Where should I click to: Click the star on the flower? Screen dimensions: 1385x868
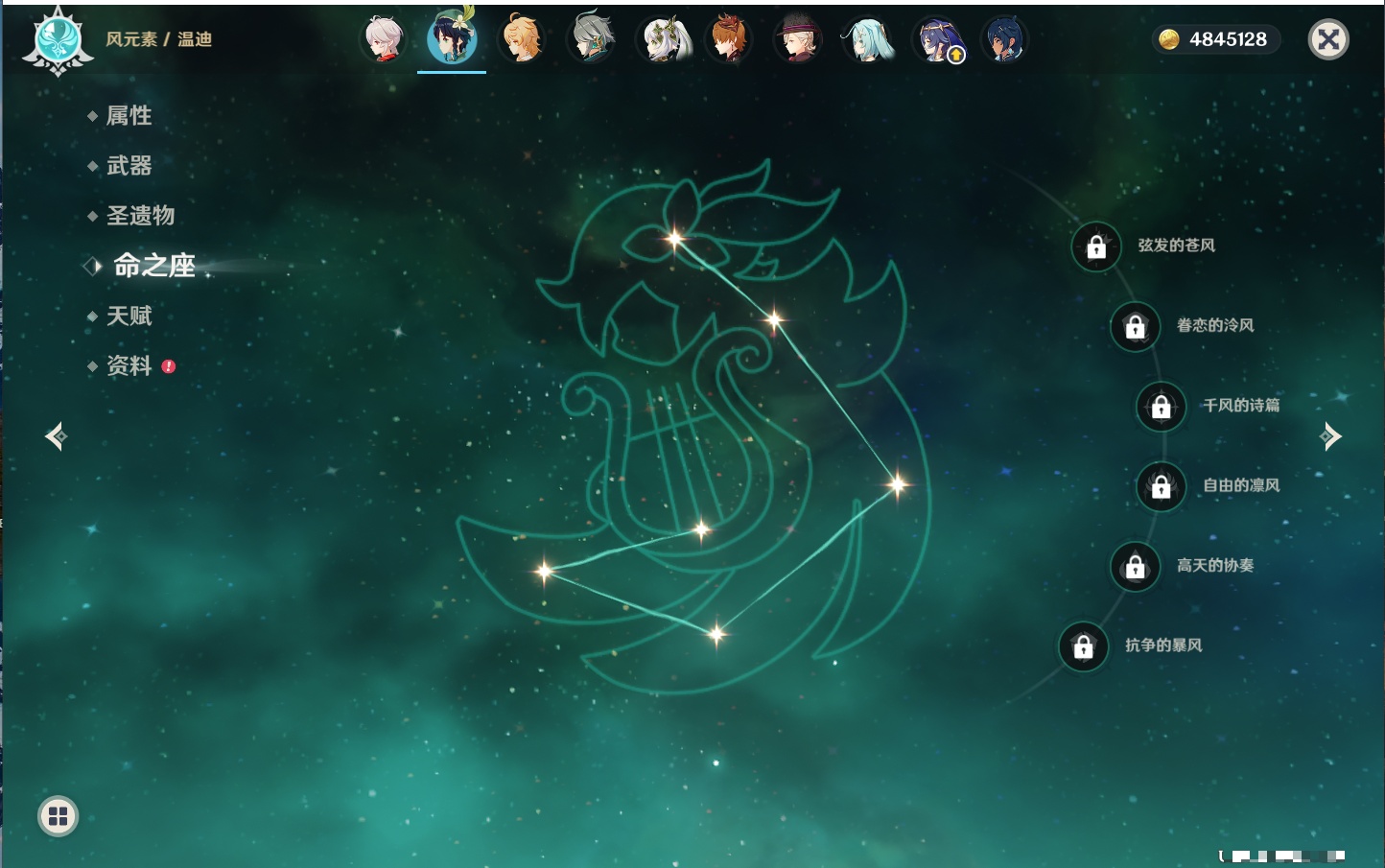tap(674, 238)
